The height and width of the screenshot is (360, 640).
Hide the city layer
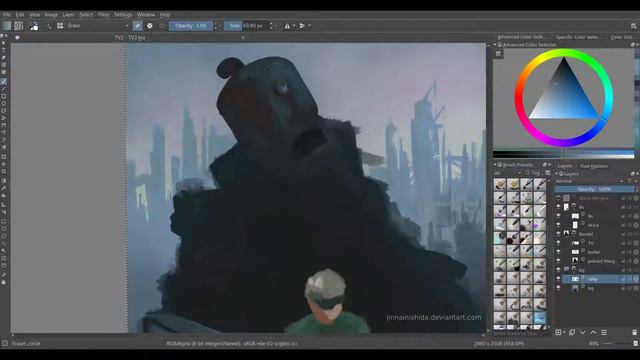[x=558, y=279]
